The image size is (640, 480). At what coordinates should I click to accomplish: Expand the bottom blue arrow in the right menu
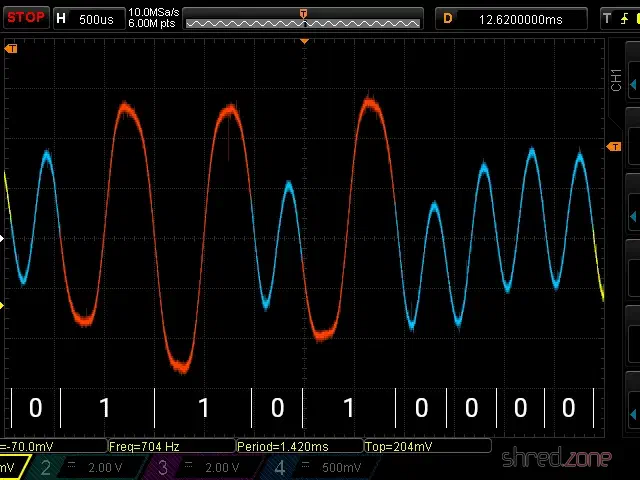[x=633, y=415]
